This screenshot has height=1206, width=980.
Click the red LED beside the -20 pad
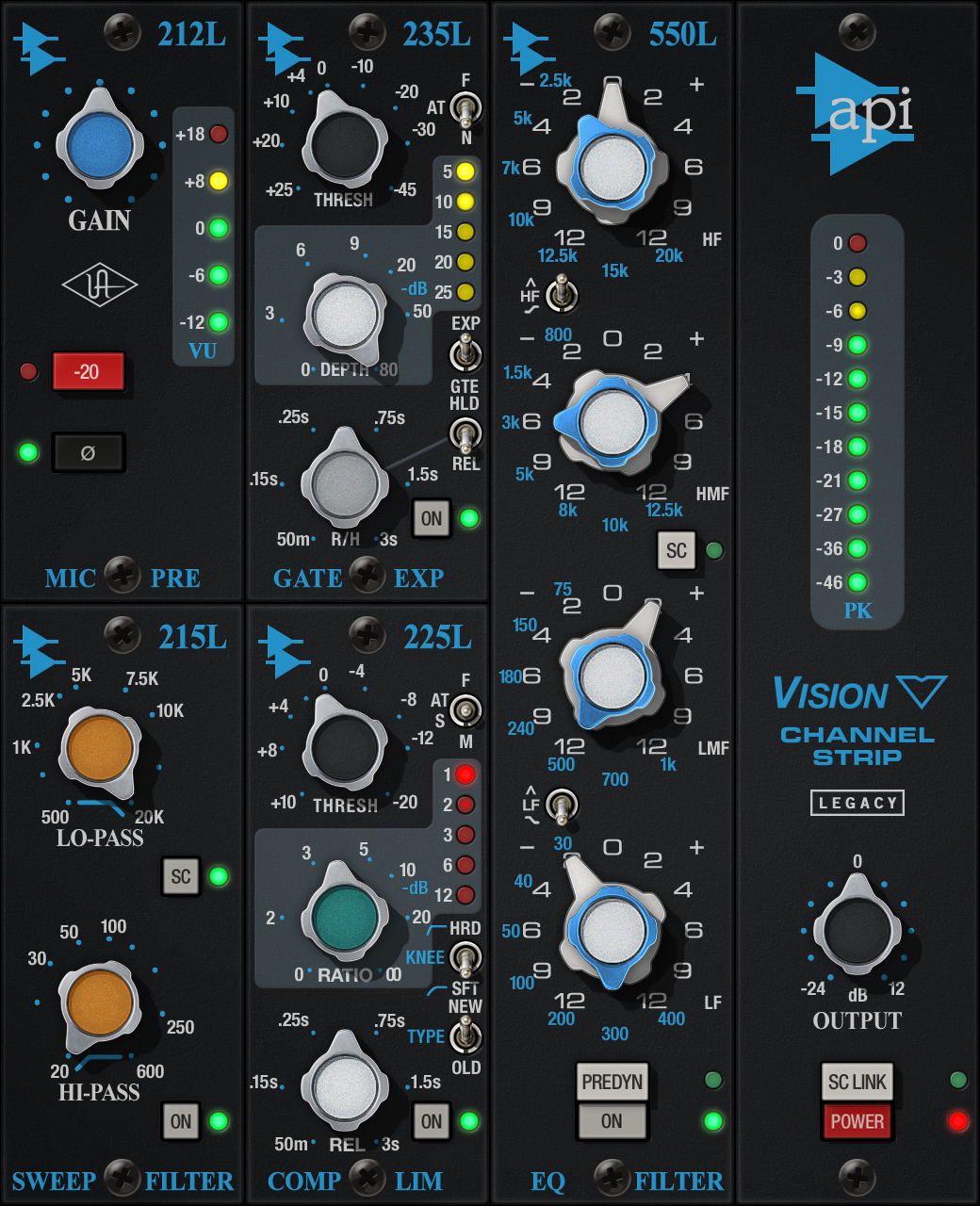29,371
